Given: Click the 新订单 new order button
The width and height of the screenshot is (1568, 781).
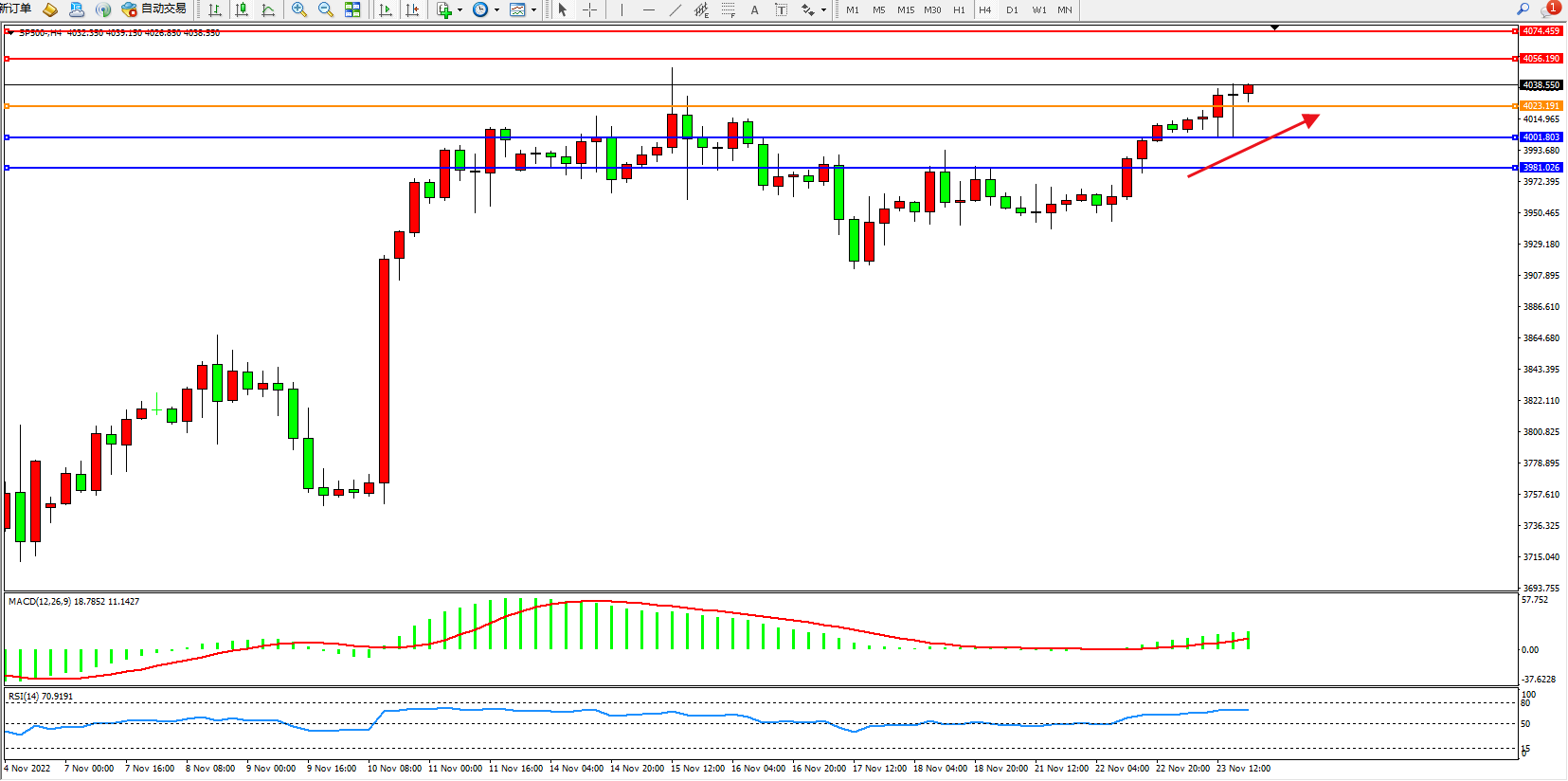Looking at the screenshot, I should (x=16, y=9).
